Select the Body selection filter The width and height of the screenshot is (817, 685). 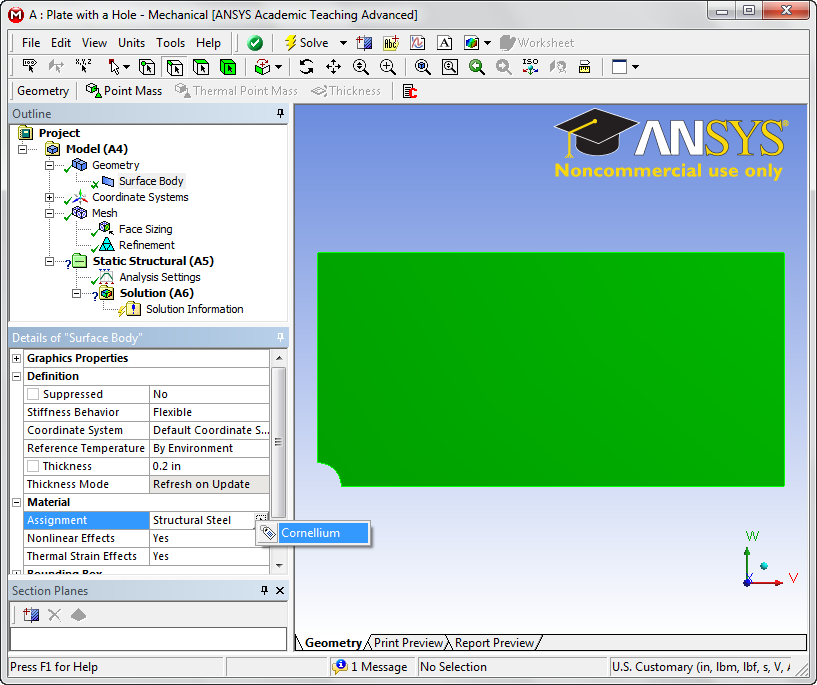(228, 67)
